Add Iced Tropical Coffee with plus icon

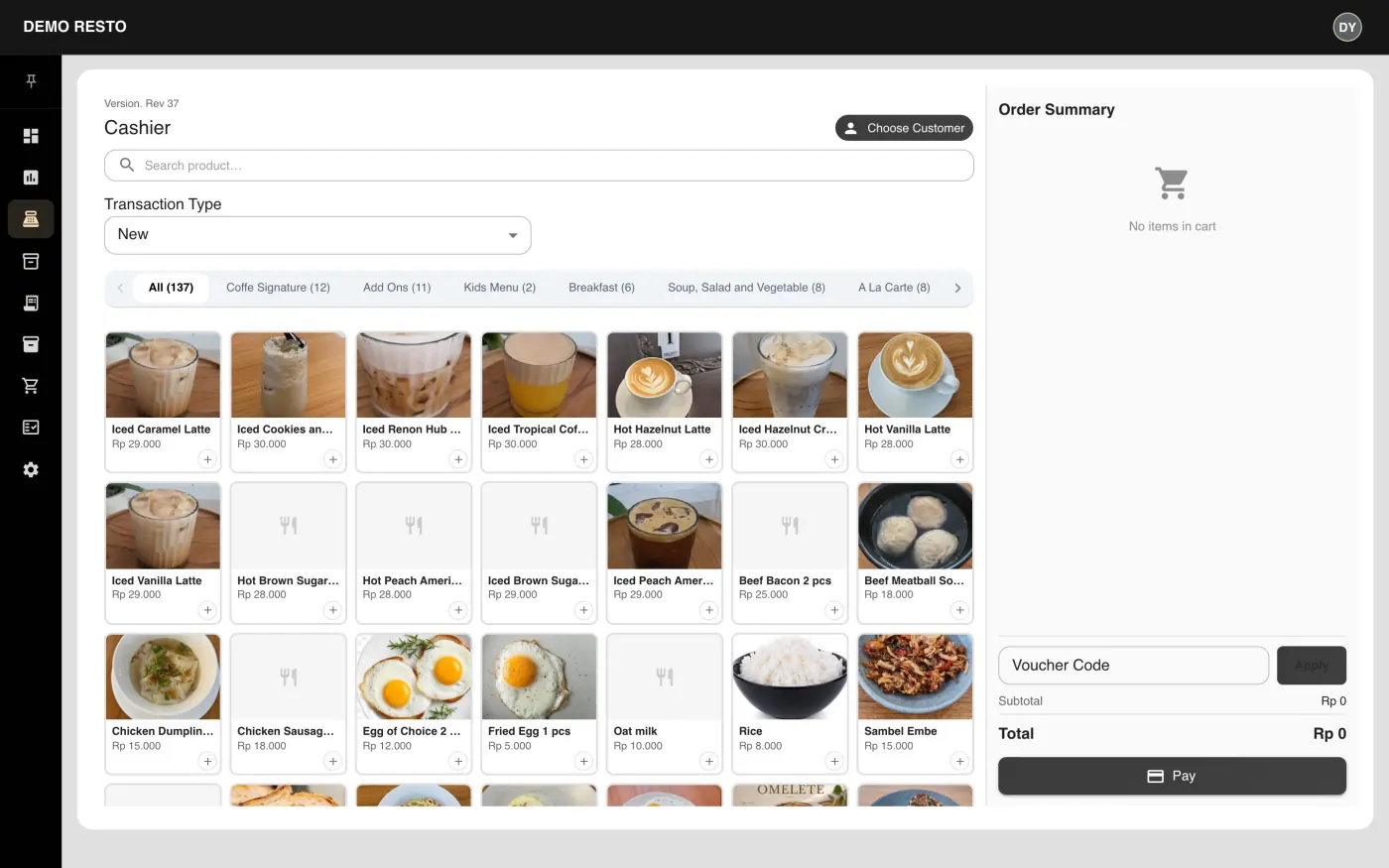584,459
